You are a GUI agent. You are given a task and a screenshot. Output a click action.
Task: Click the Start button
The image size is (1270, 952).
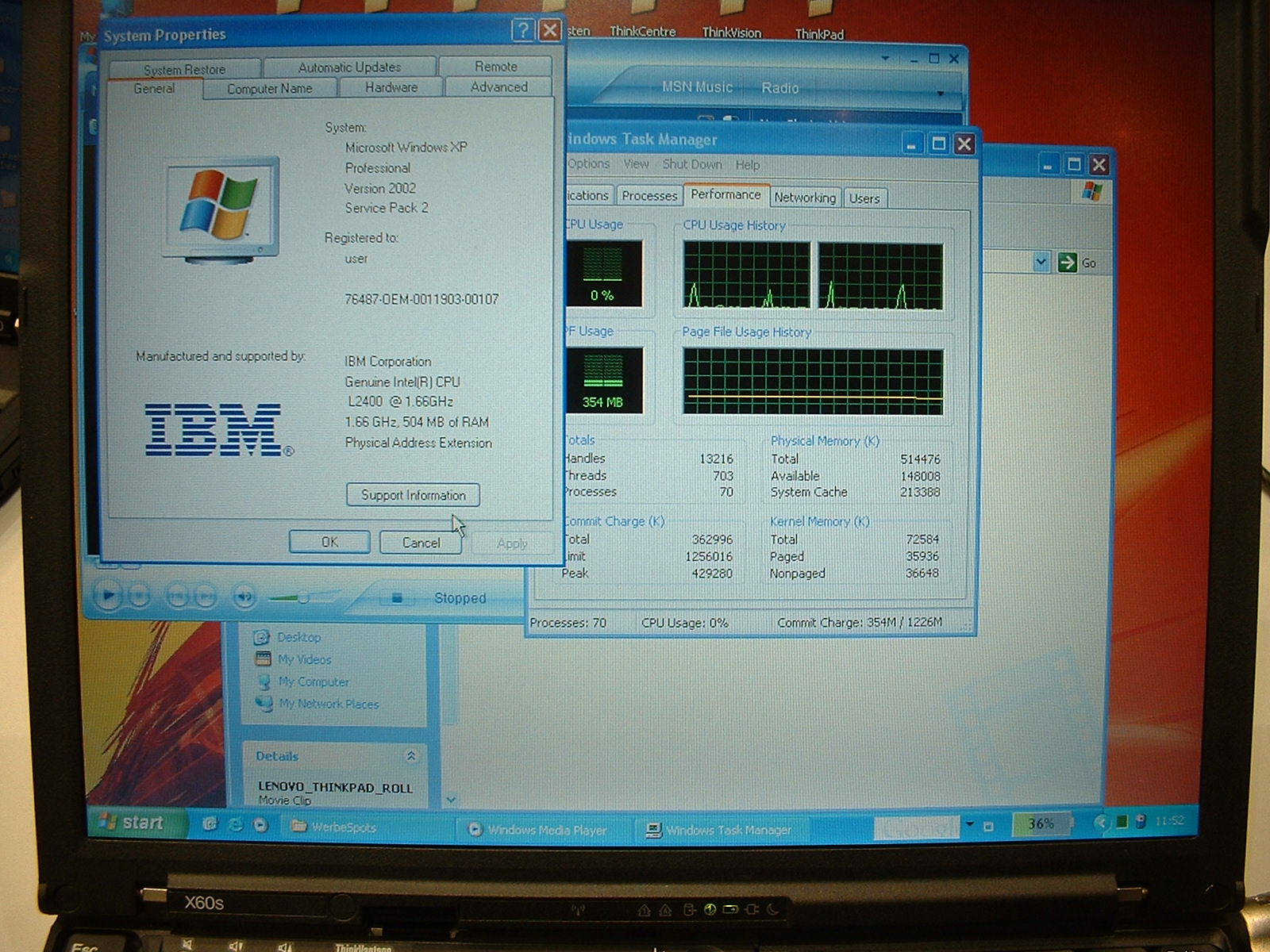point(133,823)
